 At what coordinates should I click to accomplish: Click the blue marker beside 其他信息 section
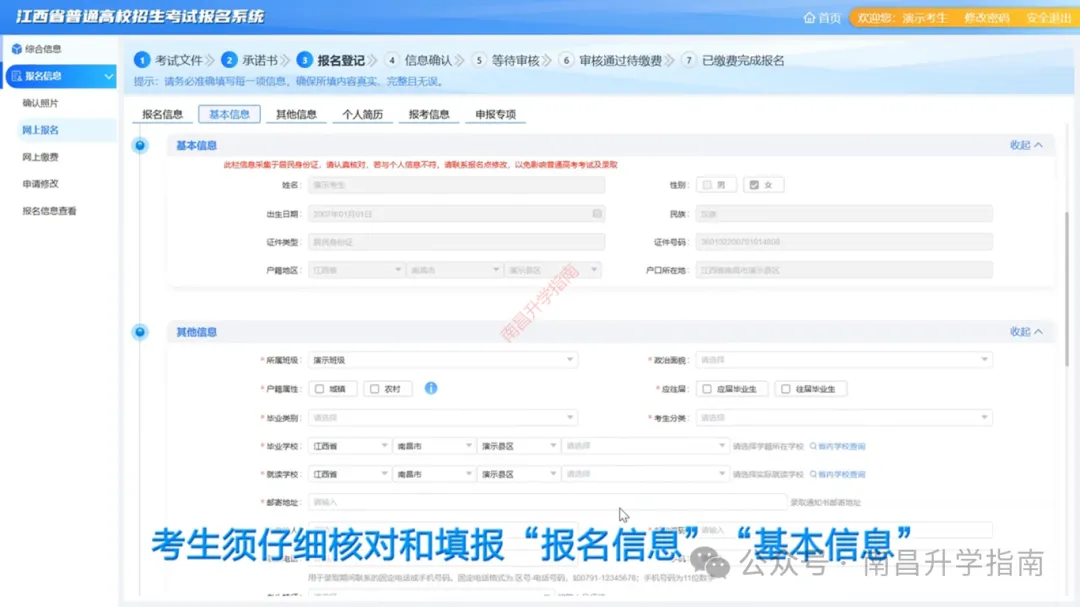[x=140, y=332]
